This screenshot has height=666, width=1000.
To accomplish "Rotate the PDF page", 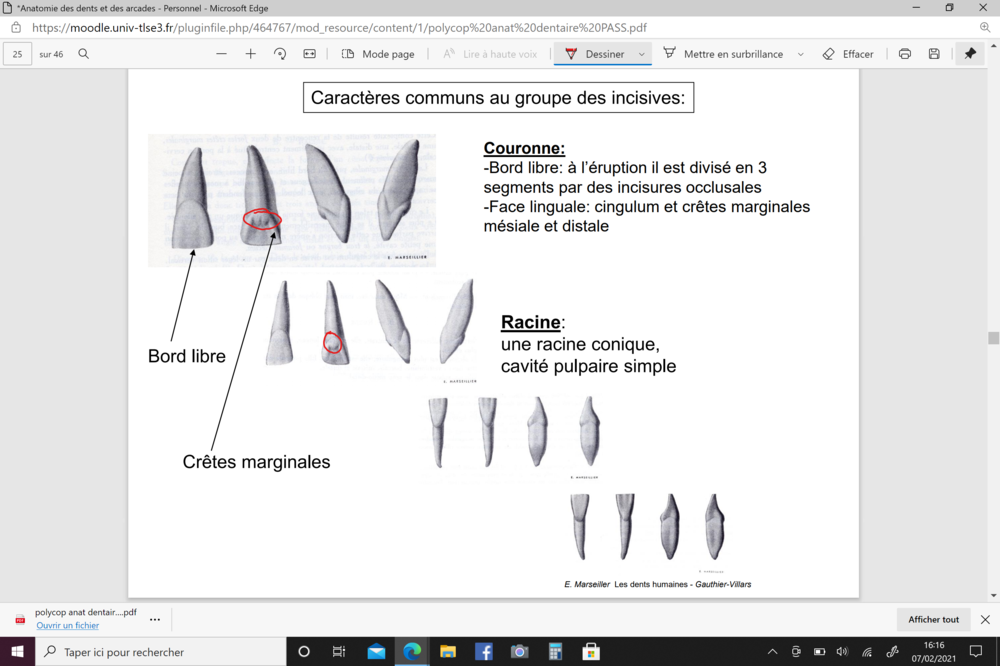I will click(x=280, y=54).
